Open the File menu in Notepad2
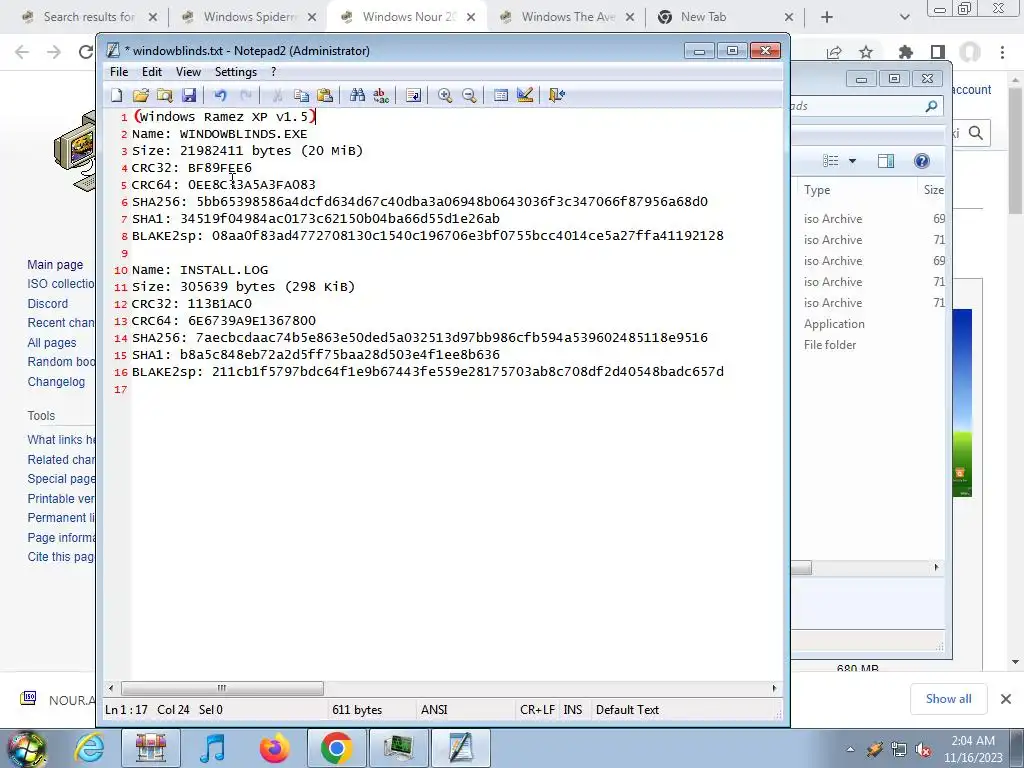Image resolution: width=1024 pixels, height=768 pixels. [x=119, y=72]
